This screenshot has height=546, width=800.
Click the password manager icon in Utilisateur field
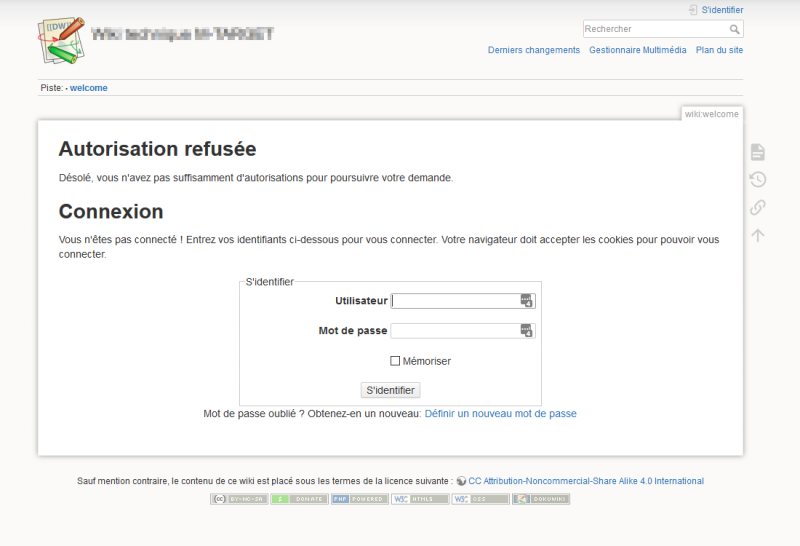click(x=527, y=301)
